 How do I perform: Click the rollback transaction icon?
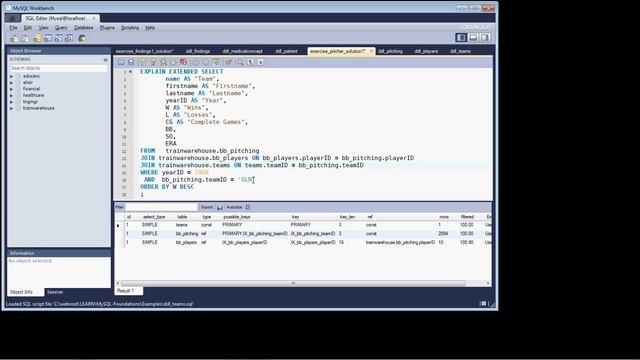[206, 62]
